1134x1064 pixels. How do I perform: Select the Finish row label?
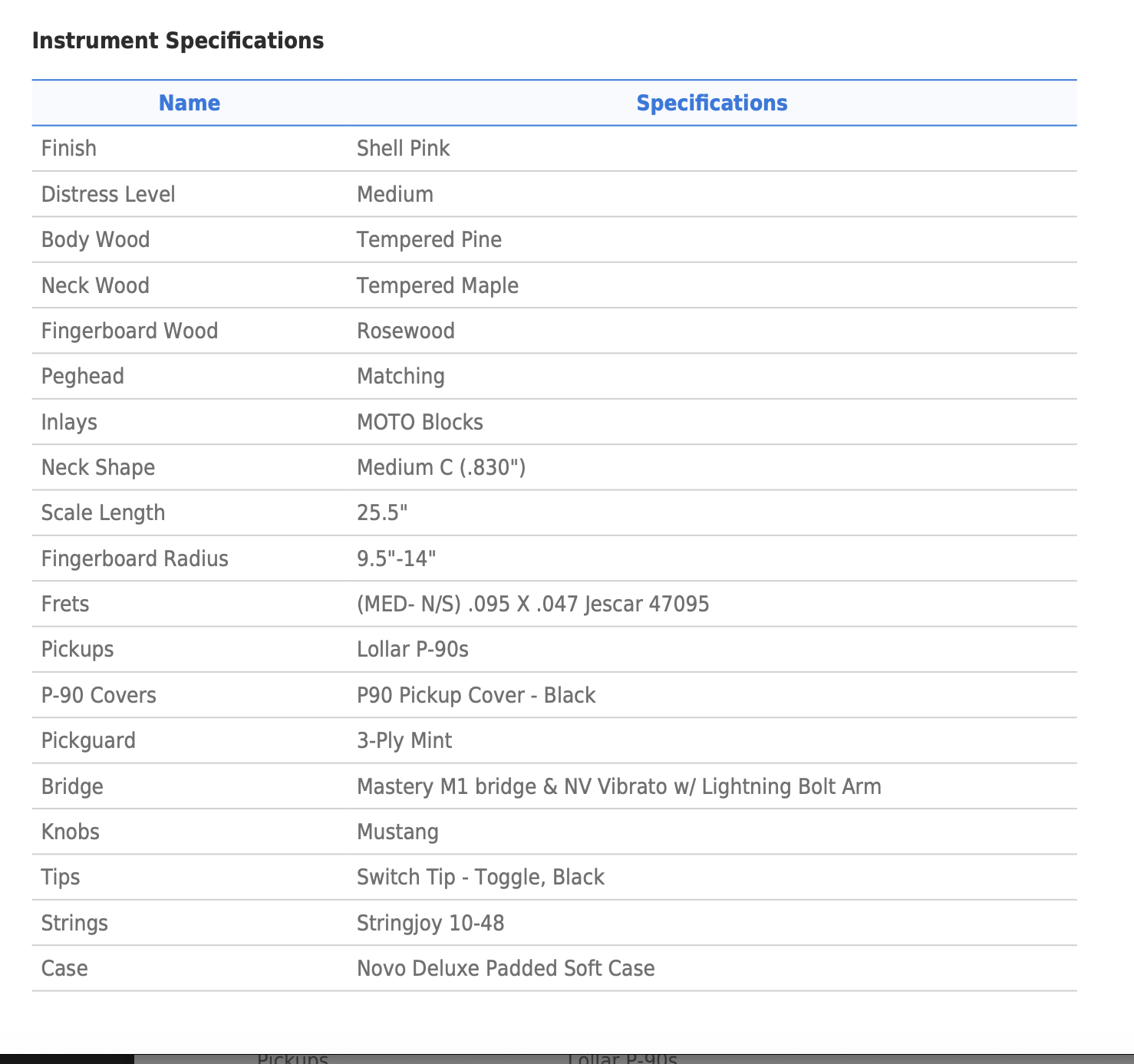[x=69, y=148]
